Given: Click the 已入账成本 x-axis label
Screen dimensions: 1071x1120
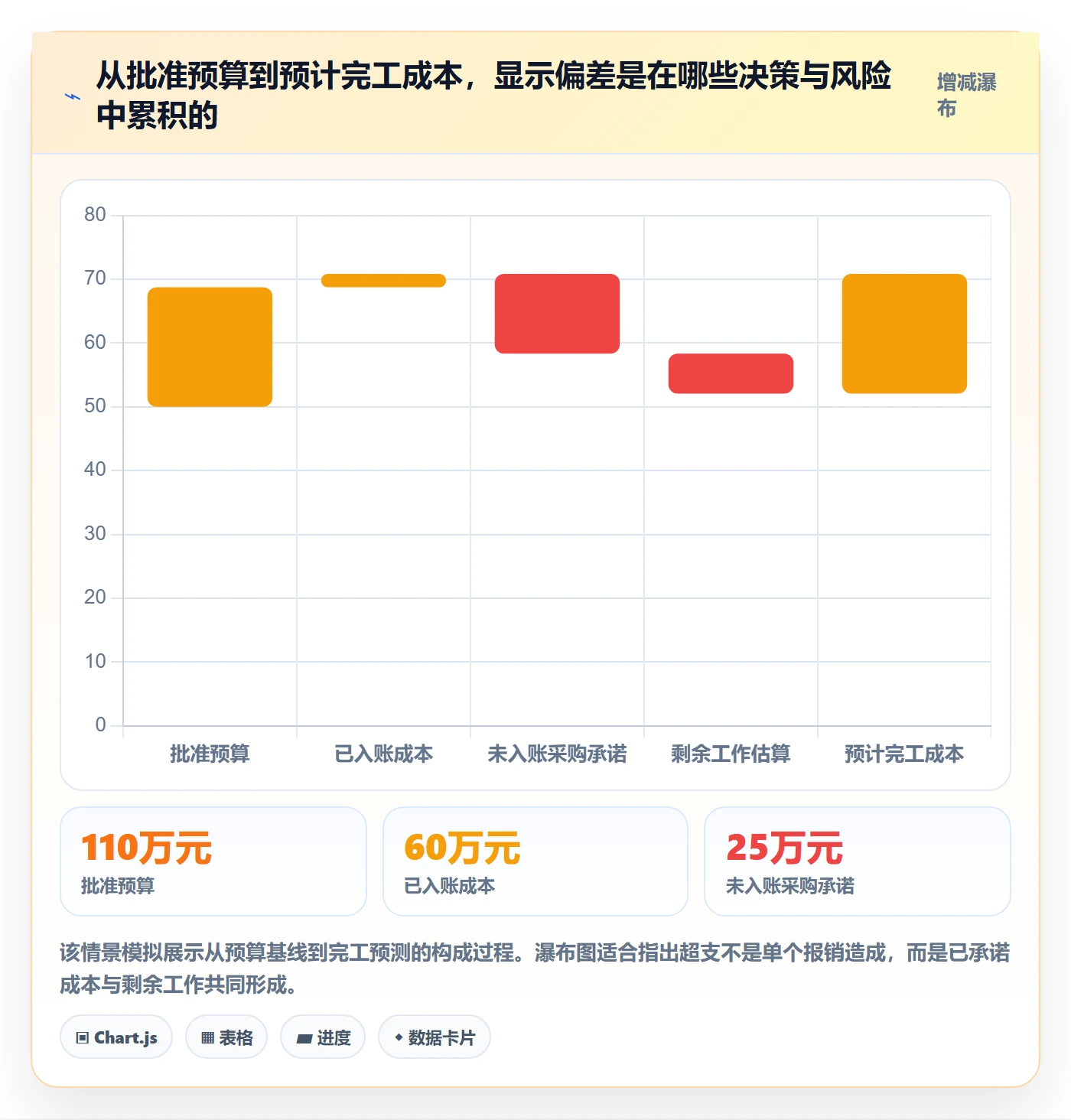Looking at the screenshot, I should pyautogui.click(x=383, y=754).
